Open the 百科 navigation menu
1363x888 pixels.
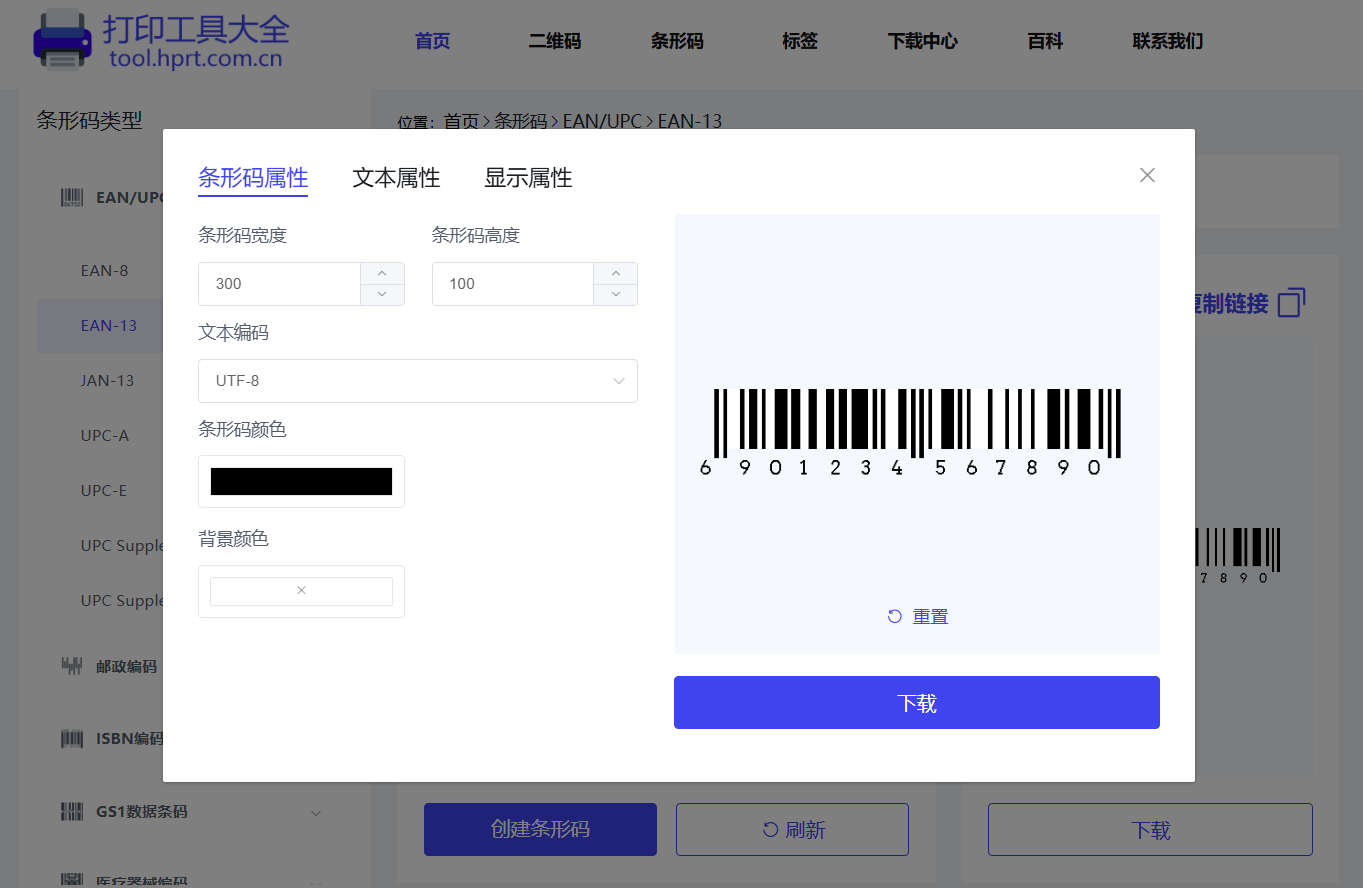1045,41
